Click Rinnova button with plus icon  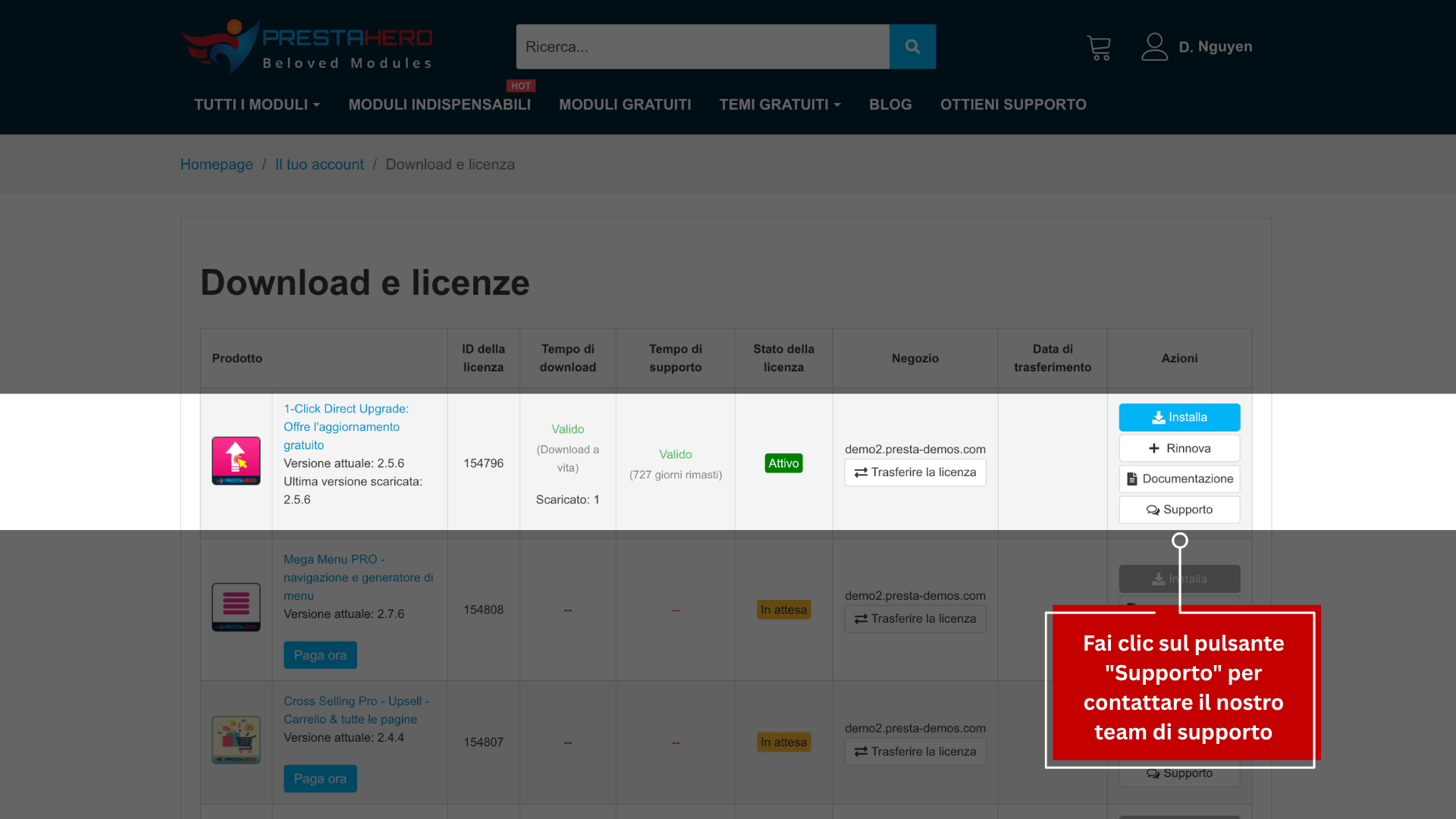click(1179, 448)
